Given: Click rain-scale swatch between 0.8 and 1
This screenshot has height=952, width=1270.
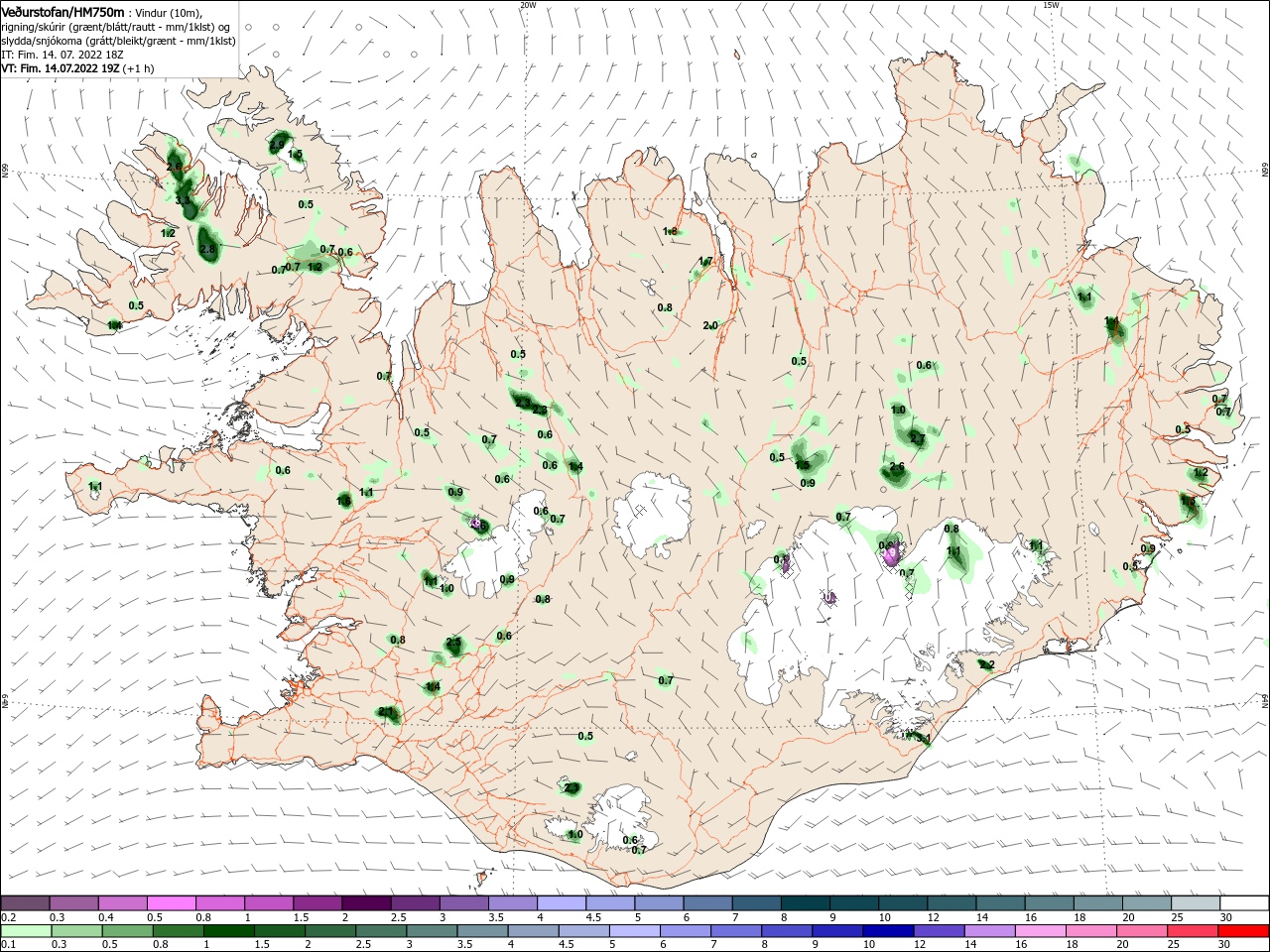Looking at the screenshot, I should click(x=178, y=931).
